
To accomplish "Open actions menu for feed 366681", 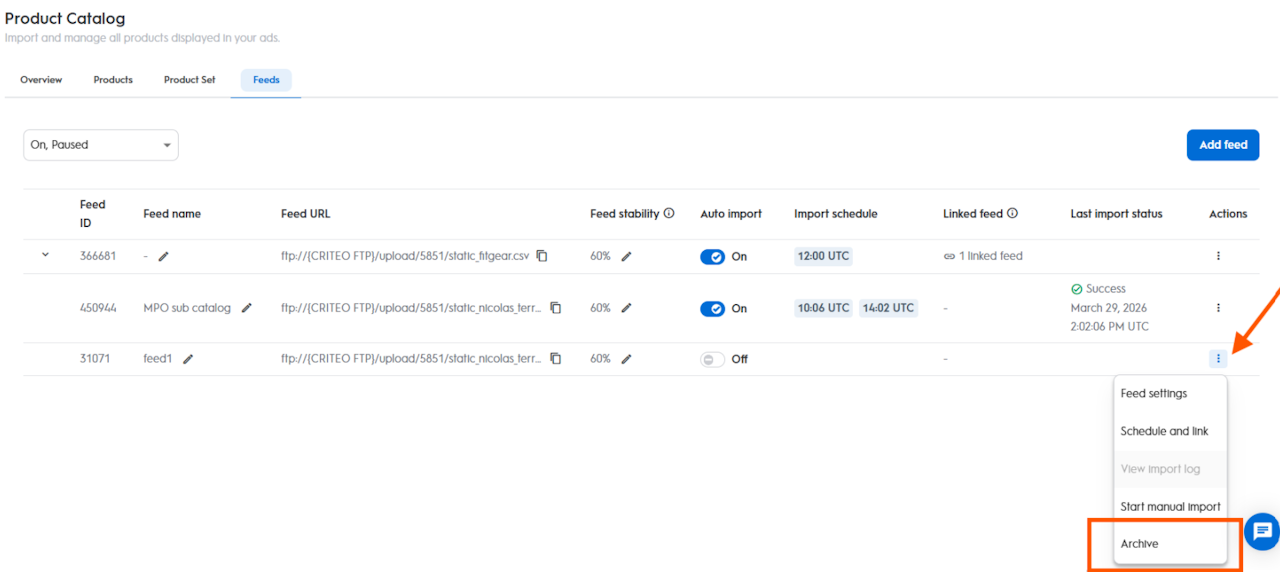I will tap(1218, 256).
